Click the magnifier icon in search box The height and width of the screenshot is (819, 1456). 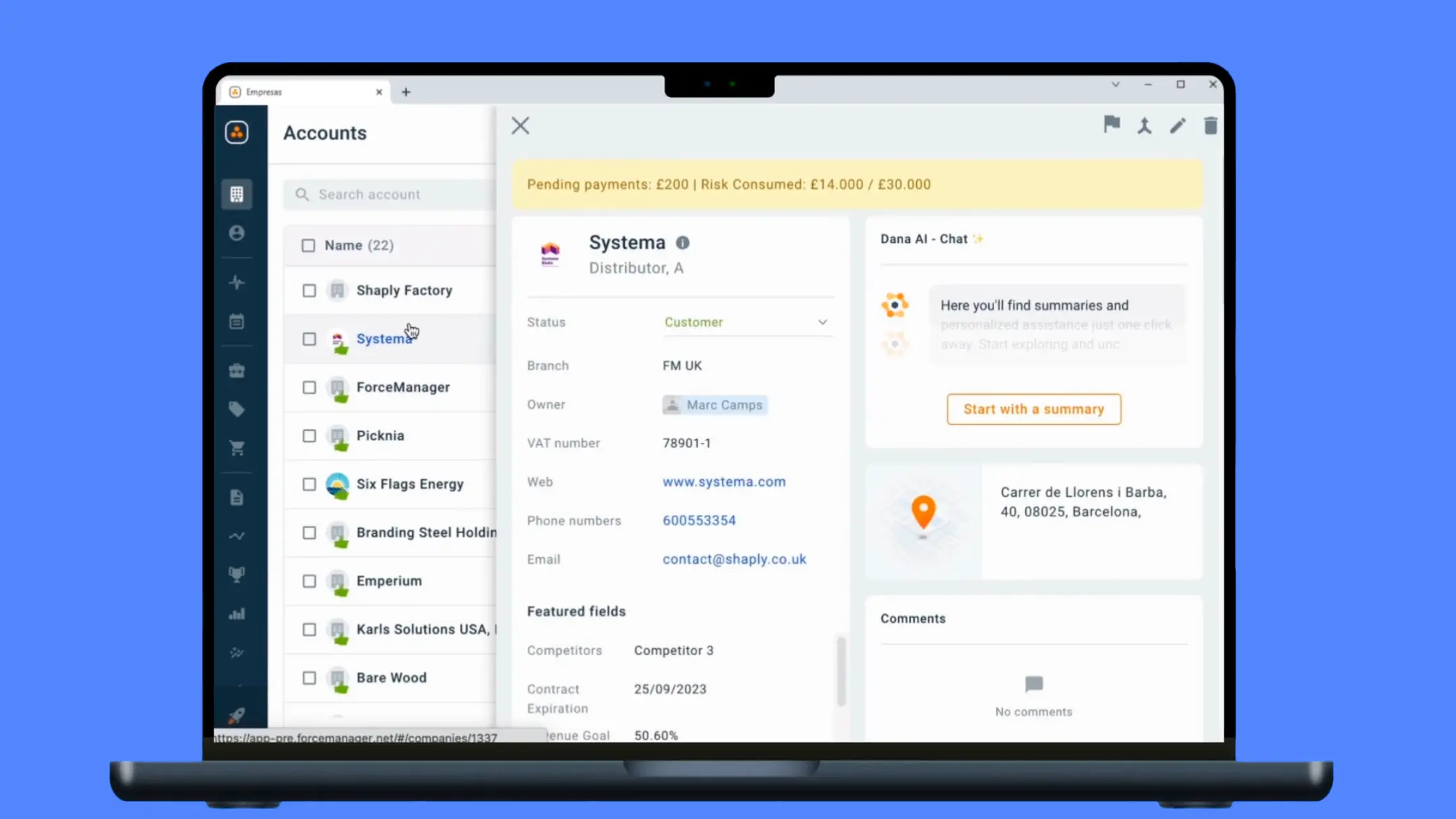302,195
